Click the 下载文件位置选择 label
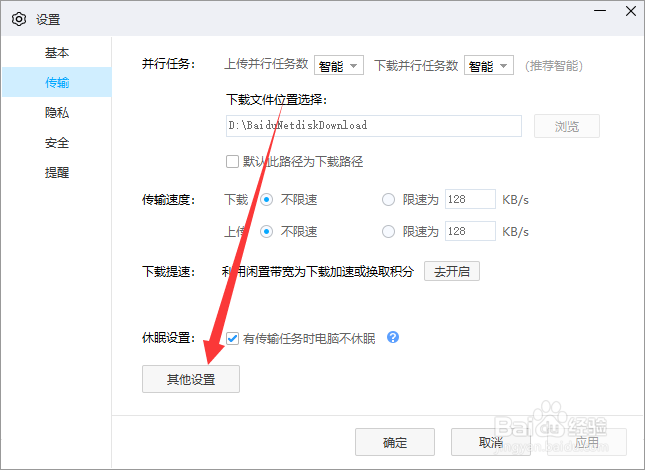 click(x=276, y=100)
